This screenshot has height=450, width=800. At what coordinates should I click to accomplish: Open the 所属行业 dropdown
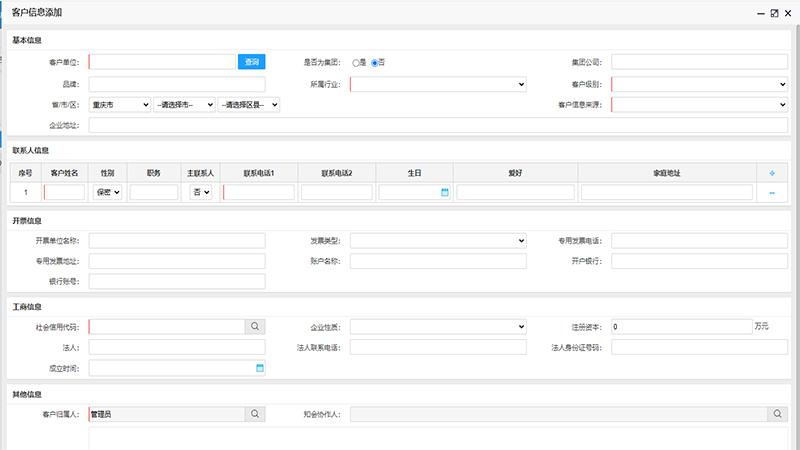pyautogui.click(x=438, y=84)
